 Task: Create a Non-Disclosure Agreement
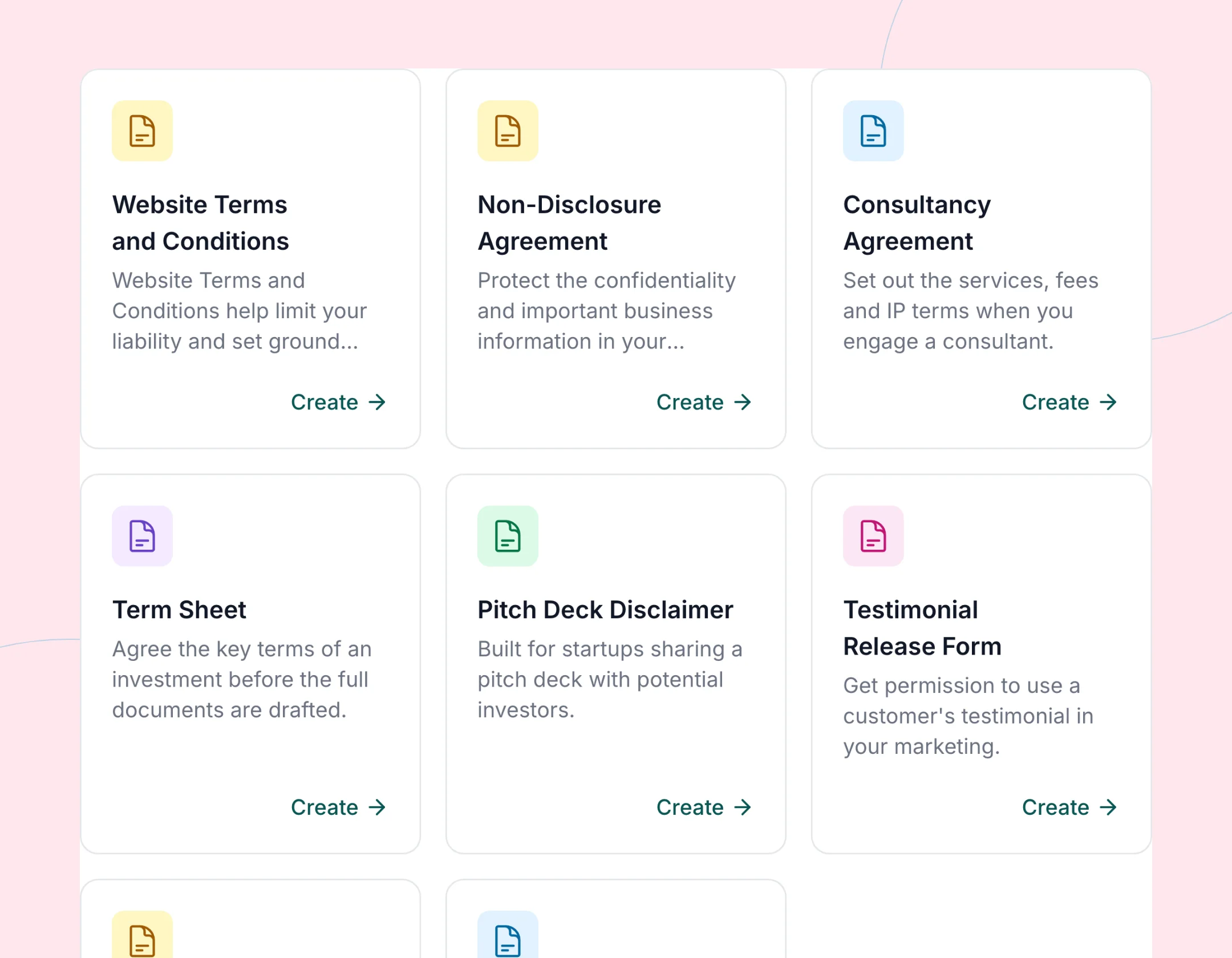click(704, 403)
